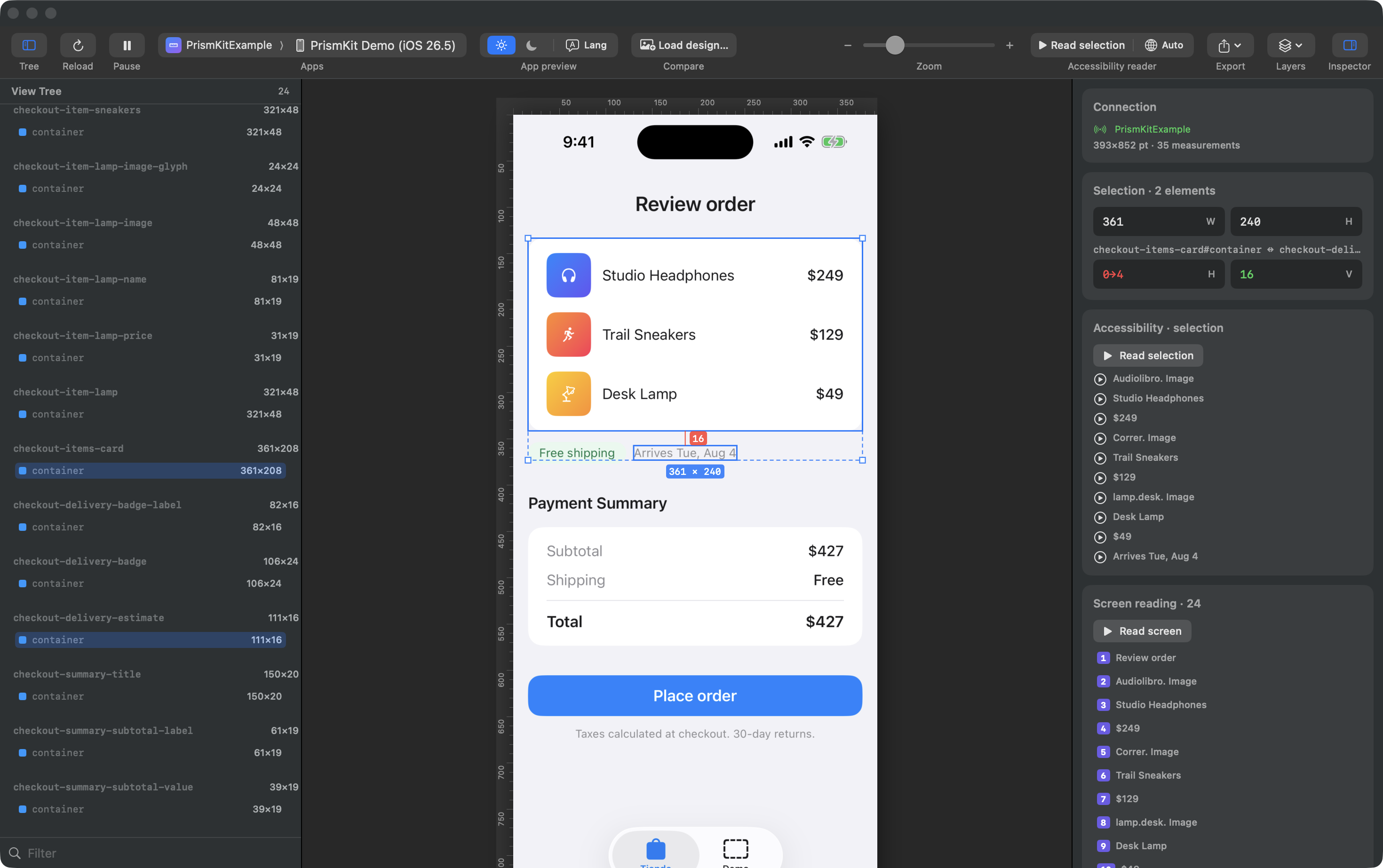Screen dimensions: 1383x868
Task: Play Trail Sneakers in selection list
Action: [x=1100, y=458]
